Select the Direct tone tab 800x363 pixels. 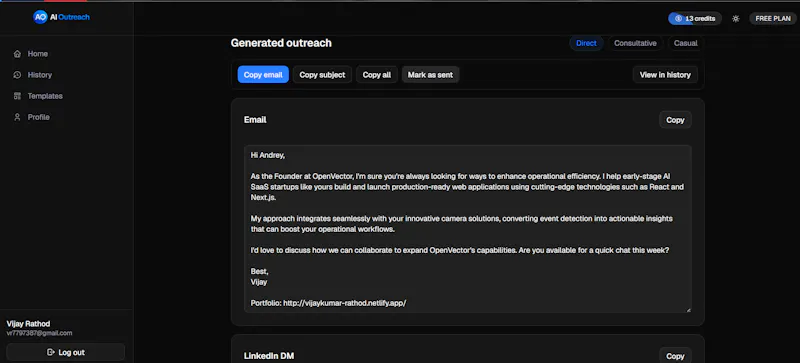[586, 43]
